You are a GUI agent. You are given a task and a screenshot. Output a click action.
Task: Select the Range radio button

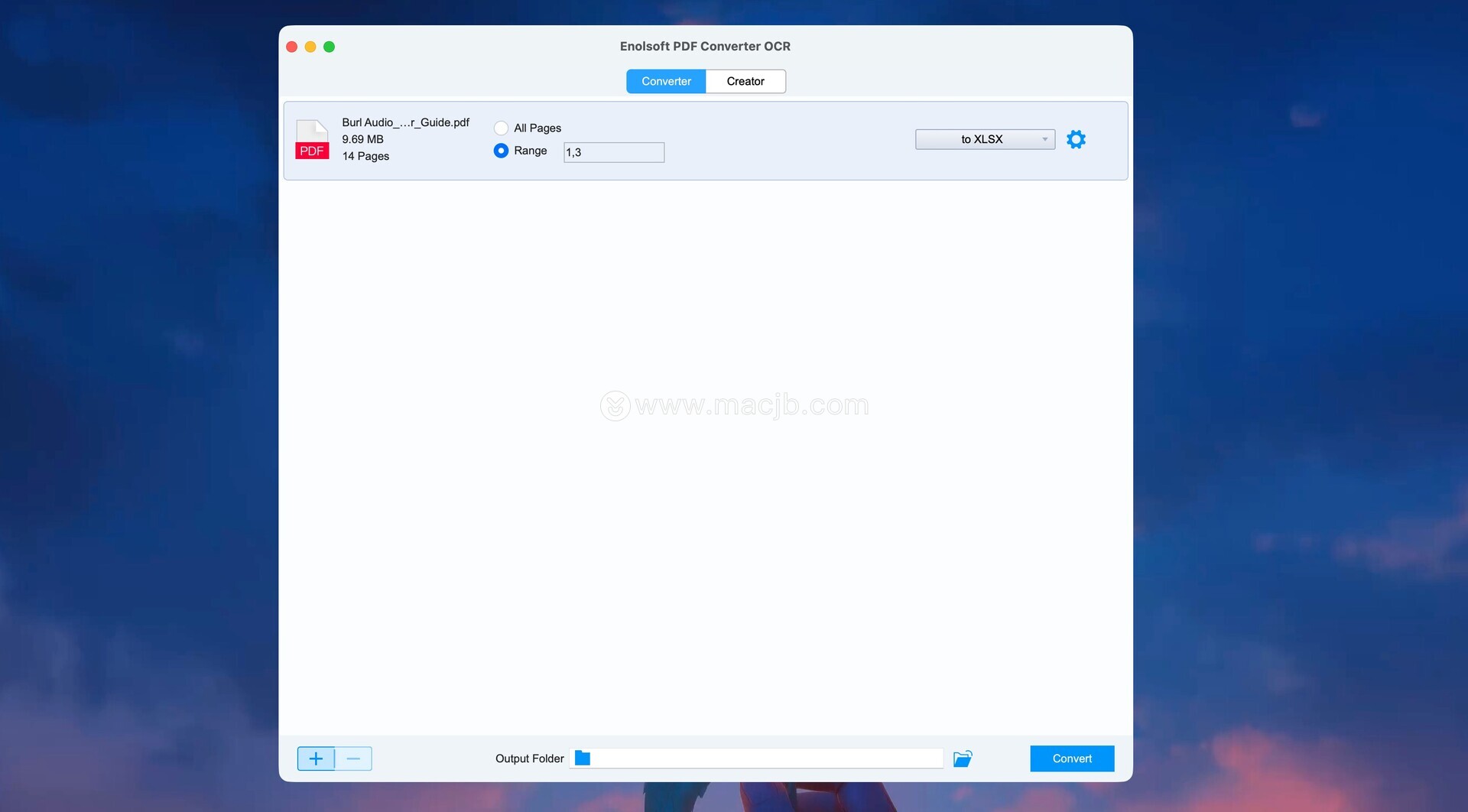pos(501,151)
